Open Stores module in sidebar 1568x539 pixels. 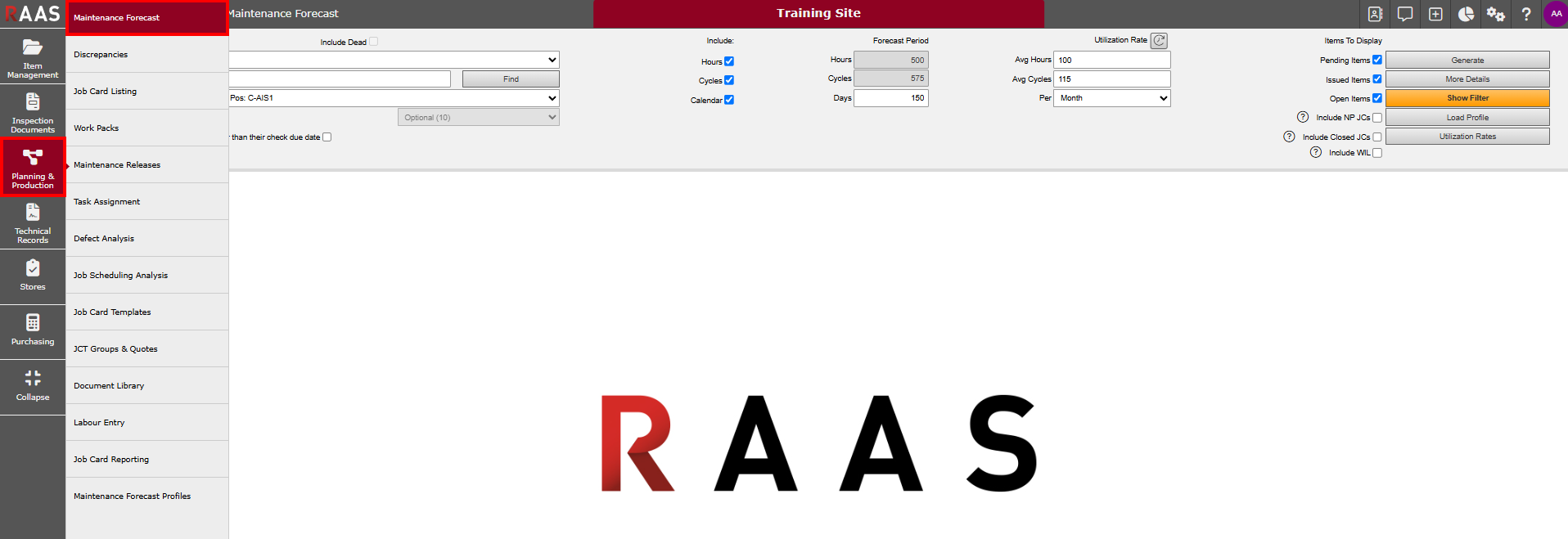point(33,276)
